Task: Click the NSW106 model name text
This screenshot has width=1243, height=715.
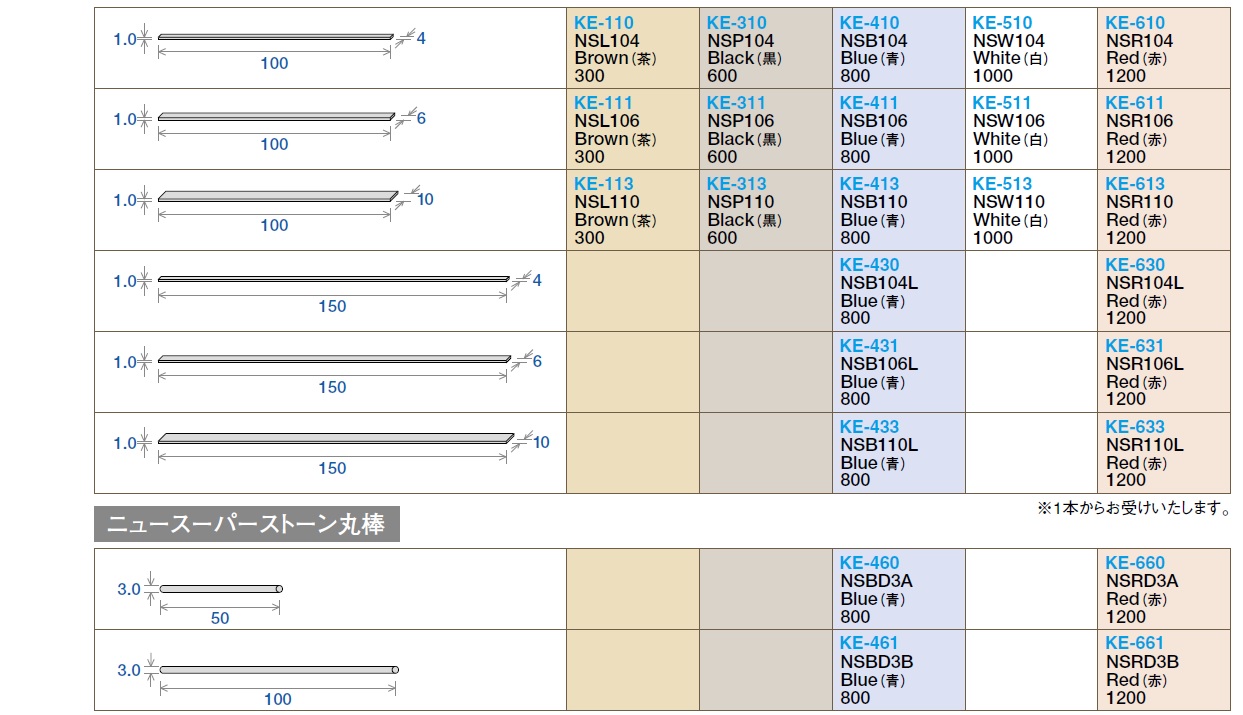Action: tap(1009, 121)
